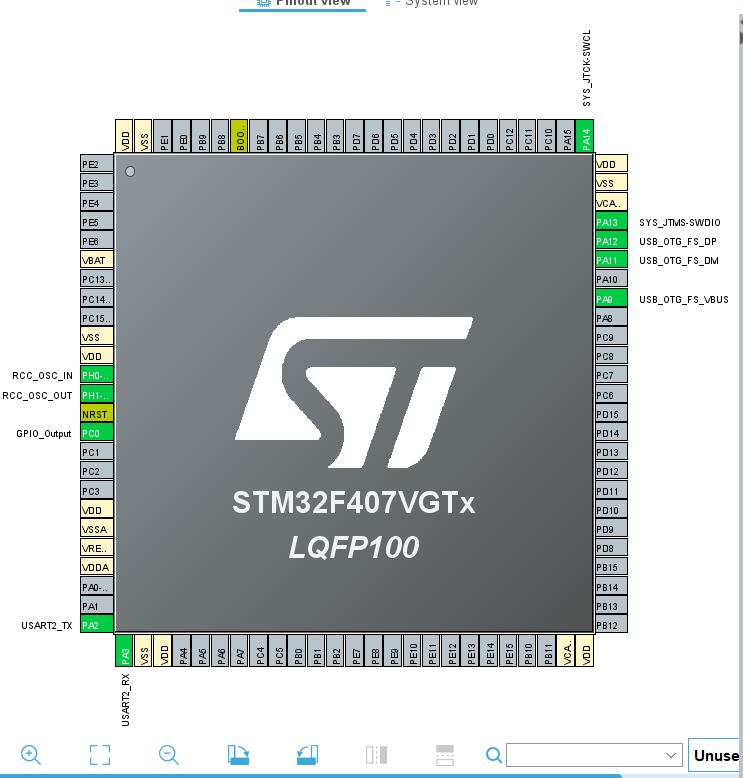Rotate the chip view clockwise

pos(238,755)
